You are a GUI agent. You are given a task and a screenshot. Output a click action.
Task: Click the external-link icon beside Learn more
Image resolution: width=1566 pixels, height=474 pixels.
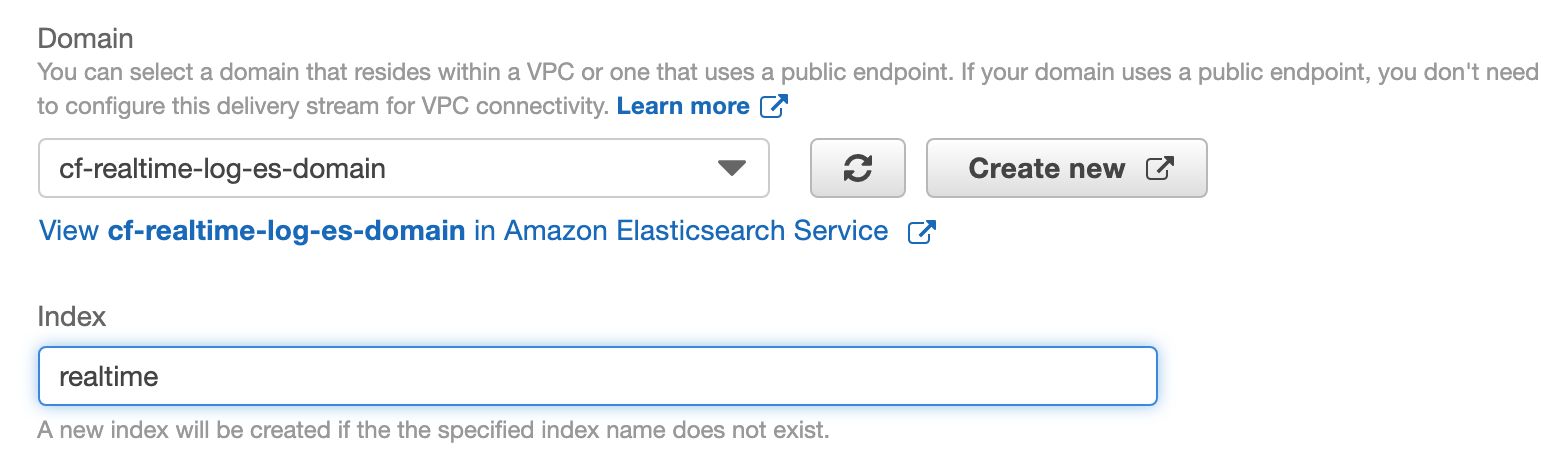[x=774, y=106]
